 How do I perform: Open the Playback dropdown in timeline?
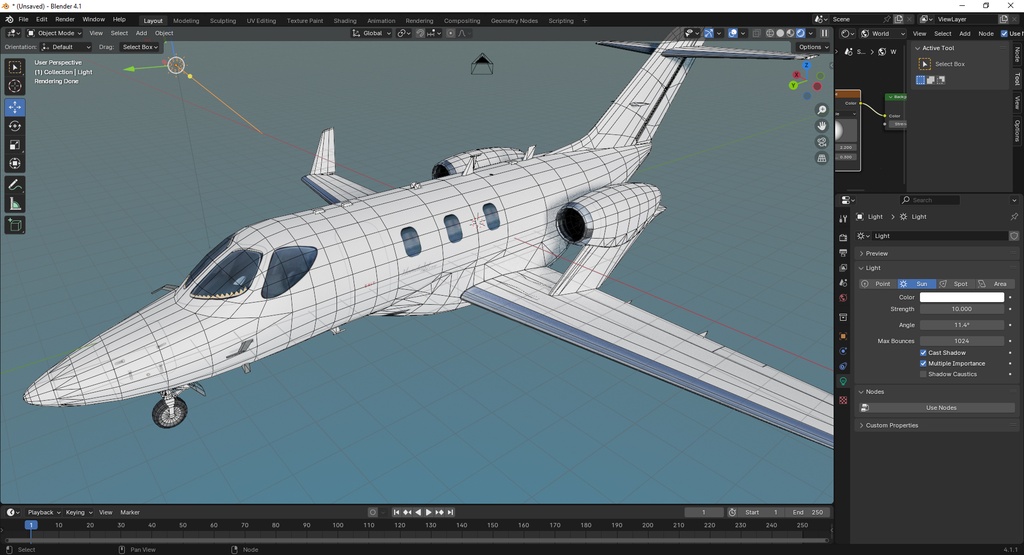pyautogui.click(x=44, y=513)
